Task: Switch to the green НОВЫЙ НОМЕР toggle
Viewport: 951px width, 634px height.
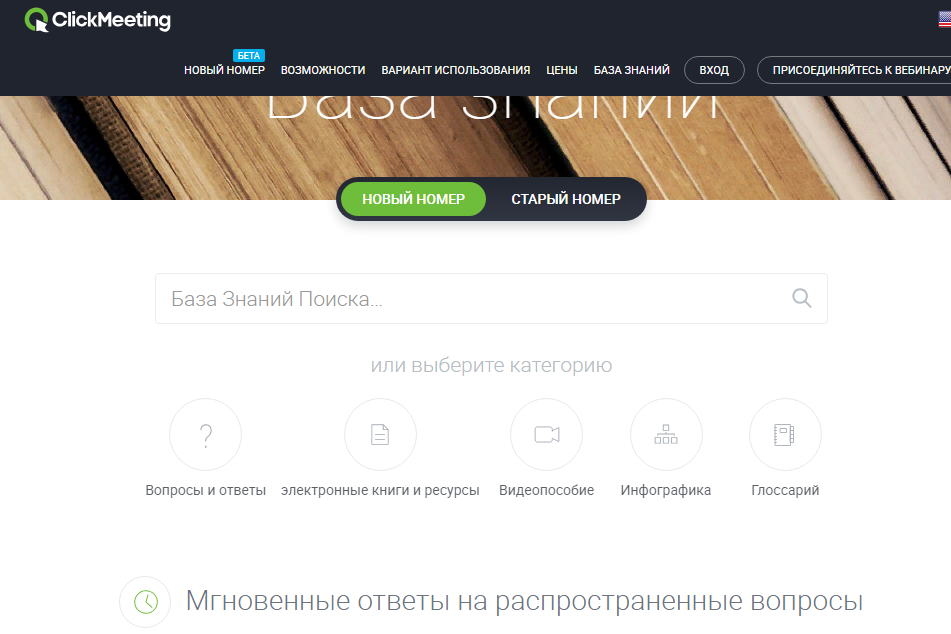Action: pyautogui.click(x=413, y=199)
